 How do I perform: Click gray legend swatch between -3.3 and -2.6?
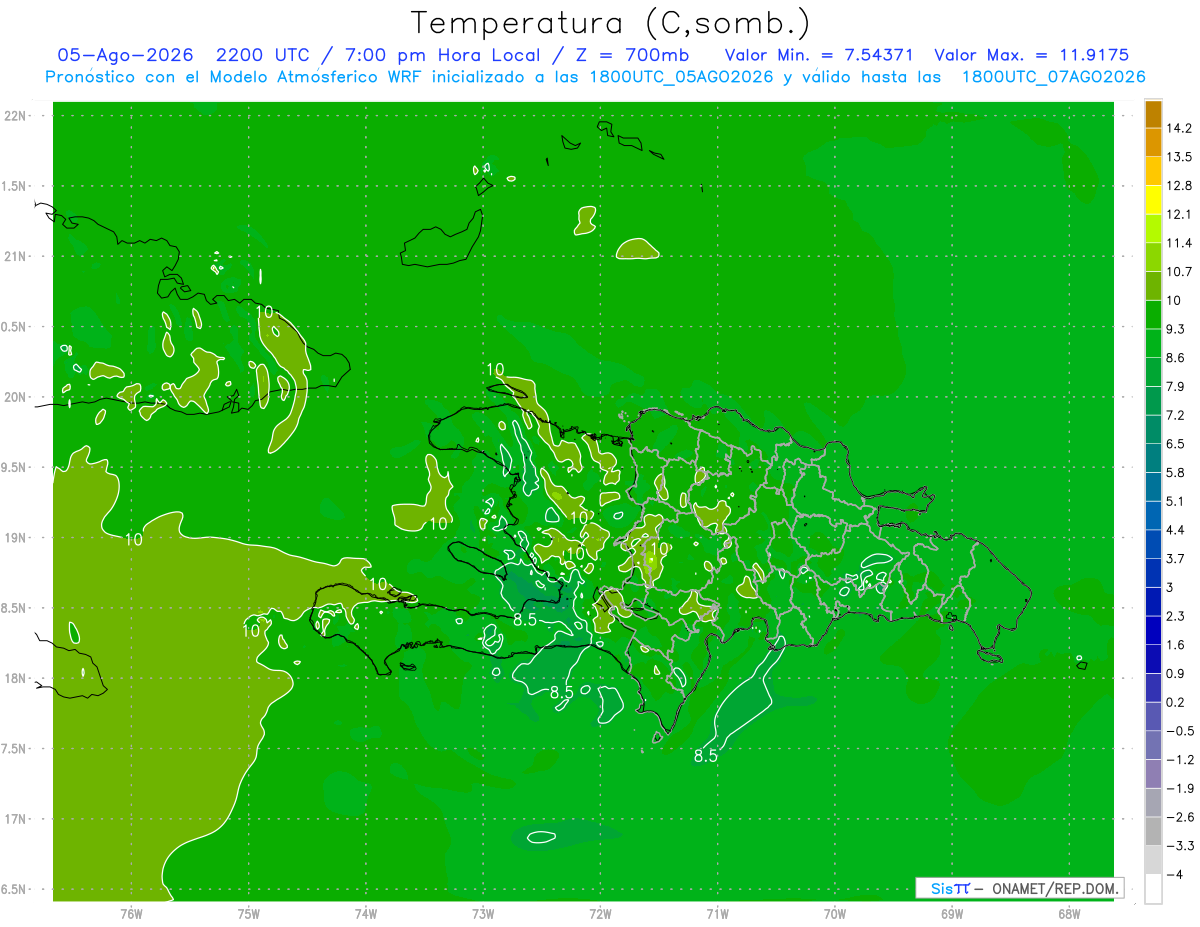1153,832
